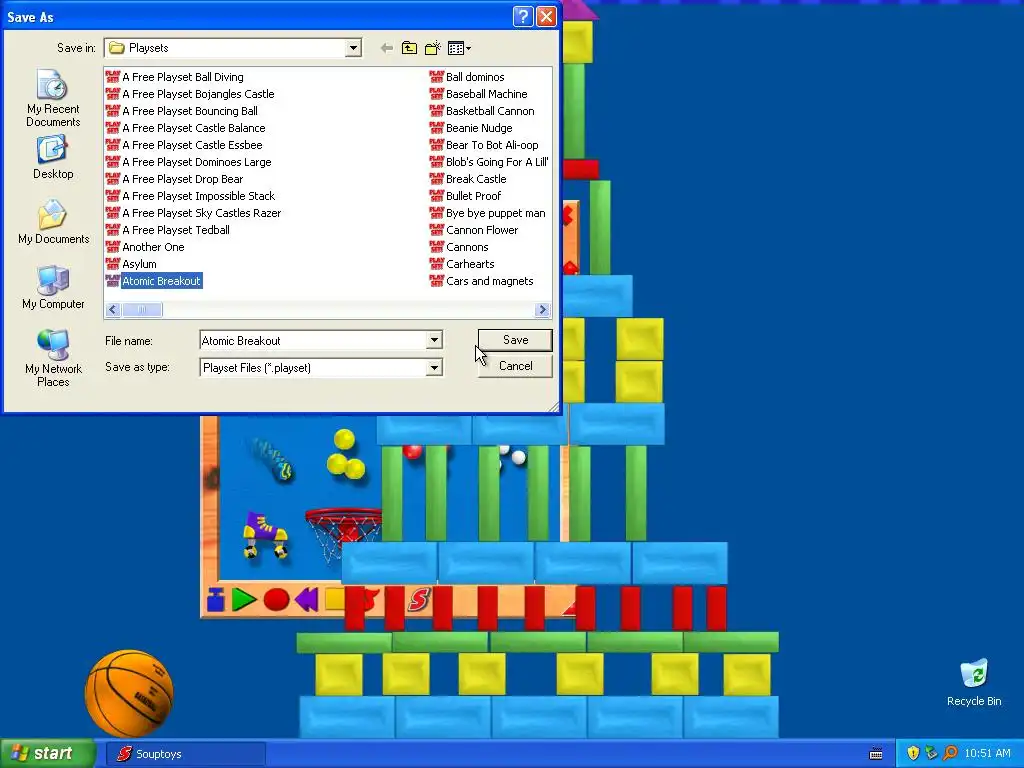Expand the File name dropdown arrow

coord(434,340)
